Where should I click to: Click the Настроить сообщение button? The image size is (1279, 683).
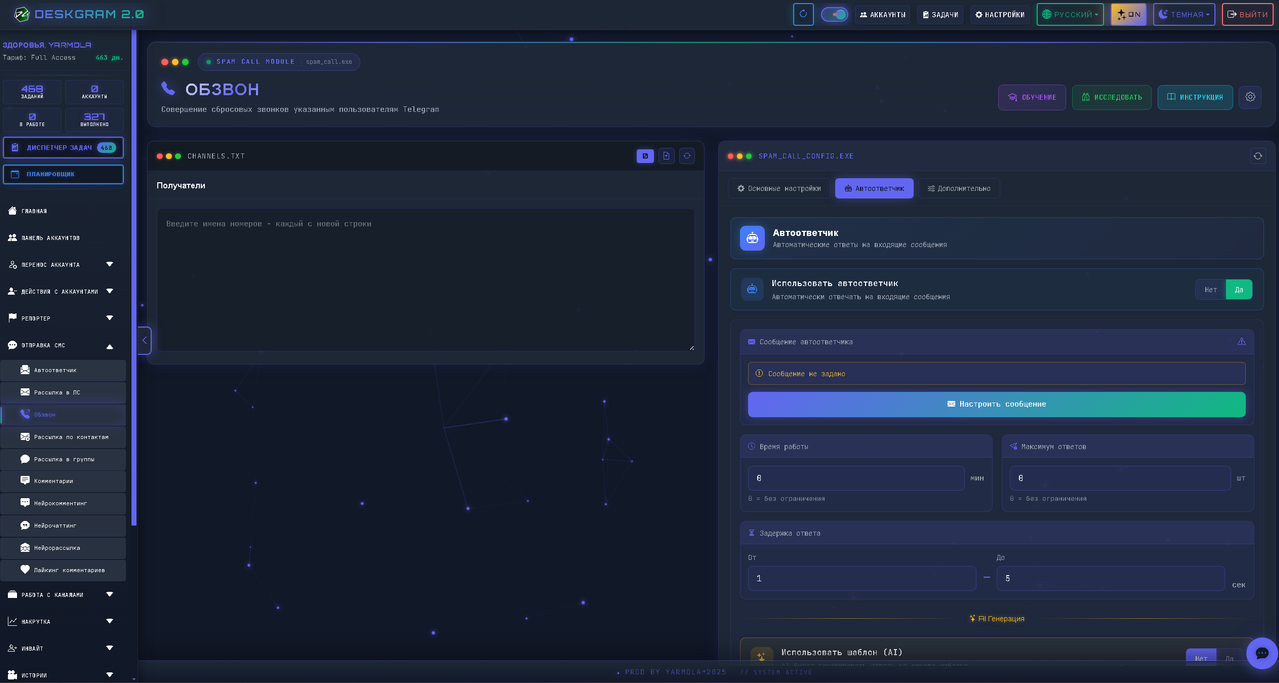click(996, 404)
